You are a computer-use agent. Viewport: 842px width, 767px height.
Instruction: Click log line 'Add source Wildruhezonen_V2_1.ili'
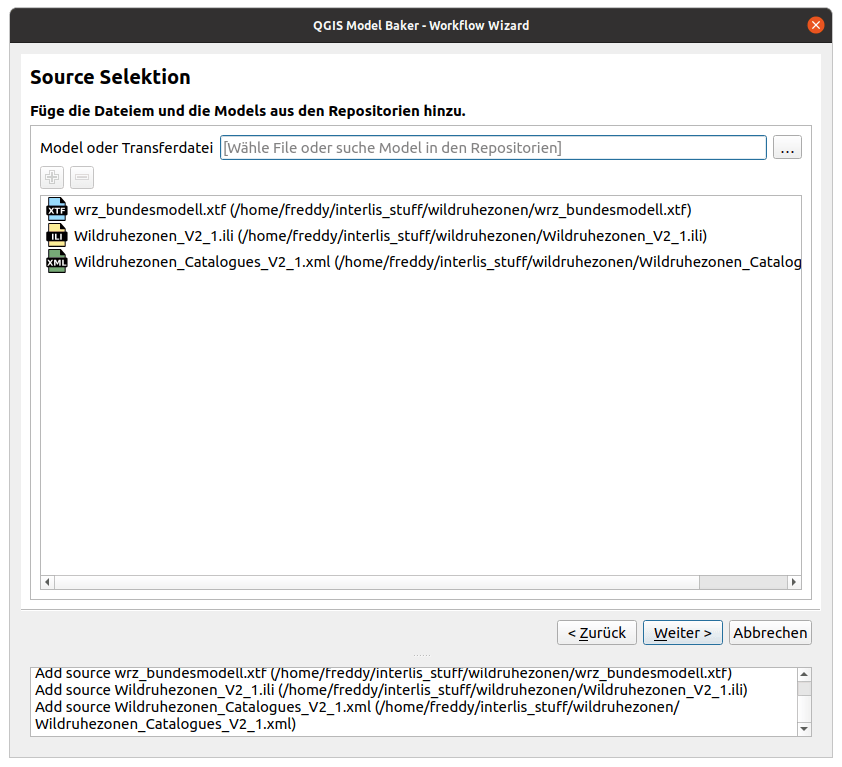391,690
